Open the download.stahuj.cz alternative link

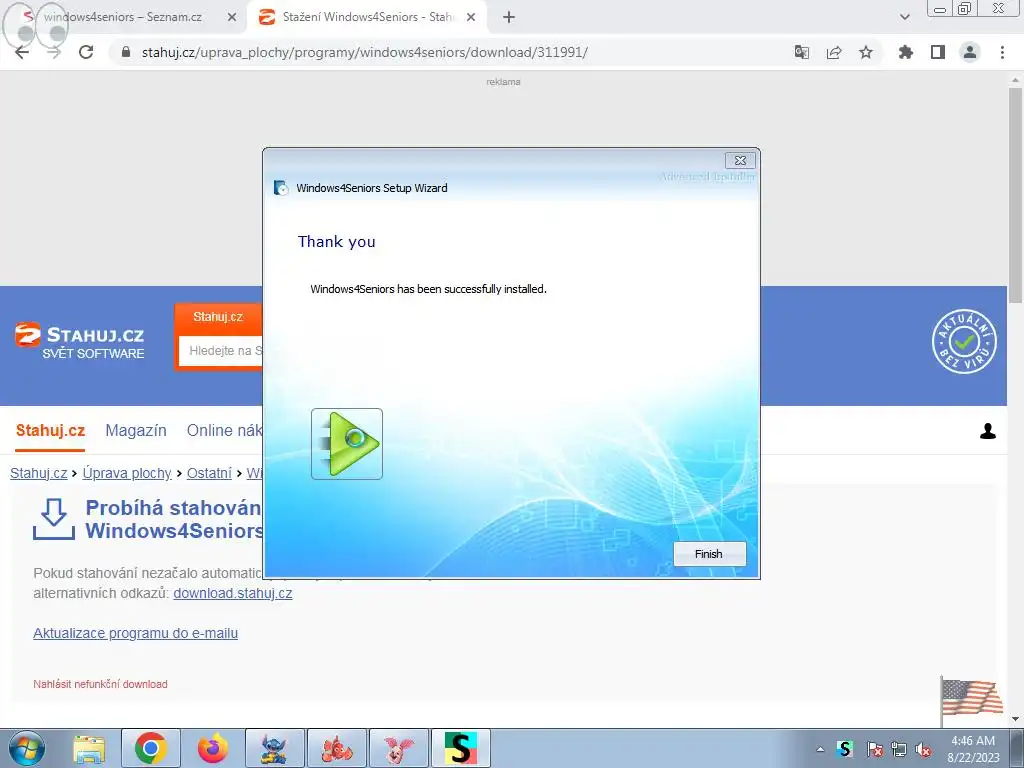click(232, 593)
